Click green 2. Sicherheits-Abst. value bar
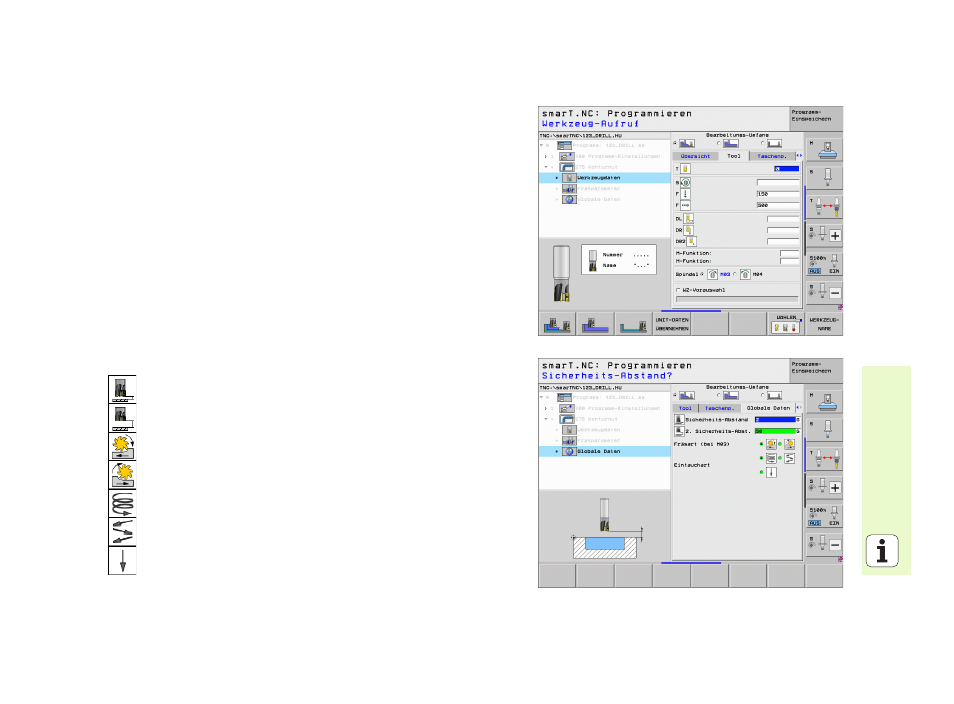 click(x=776, y=431)
